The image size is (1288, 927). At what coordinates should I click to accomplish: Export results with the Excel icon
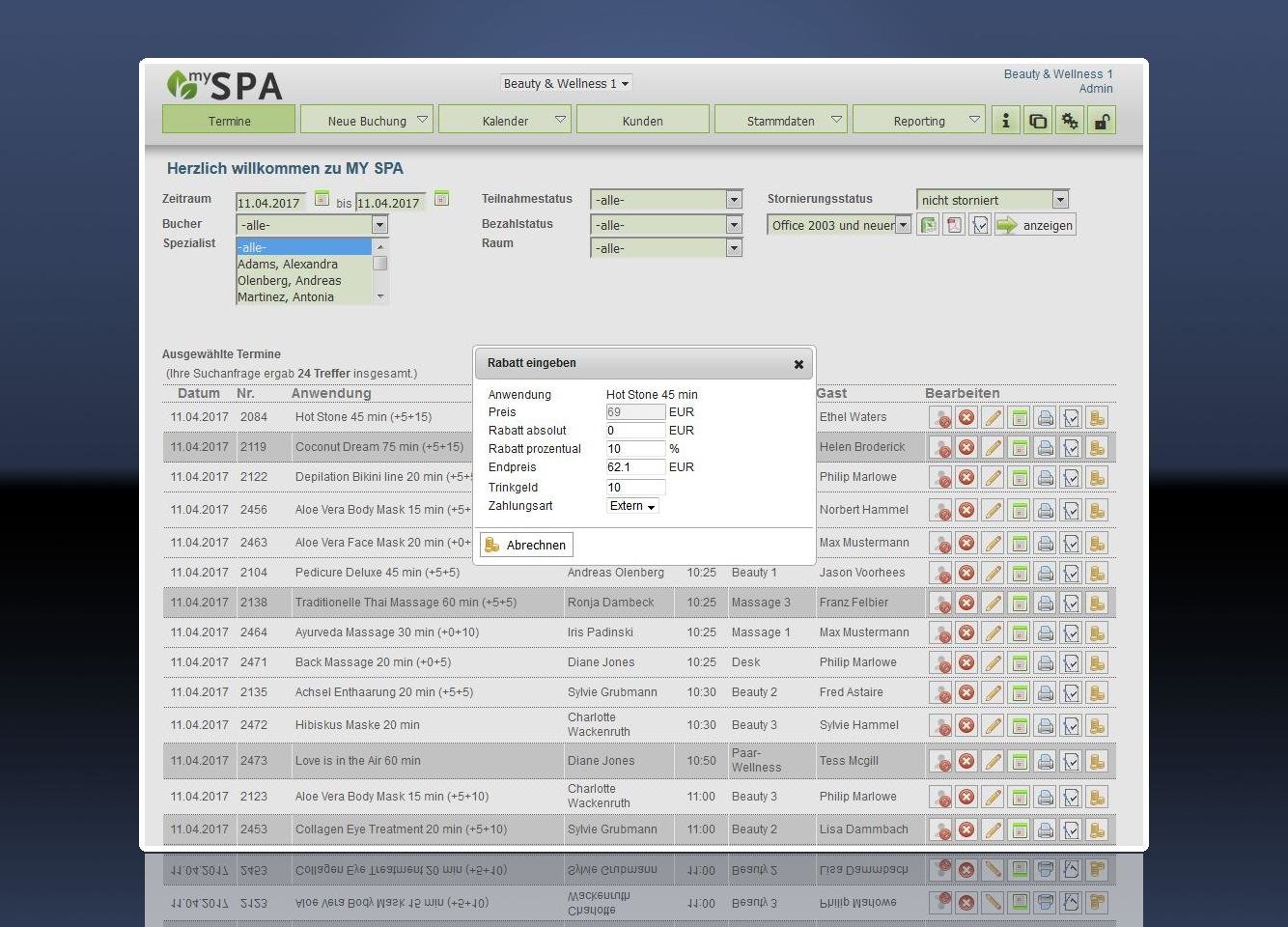coord(928,225)
